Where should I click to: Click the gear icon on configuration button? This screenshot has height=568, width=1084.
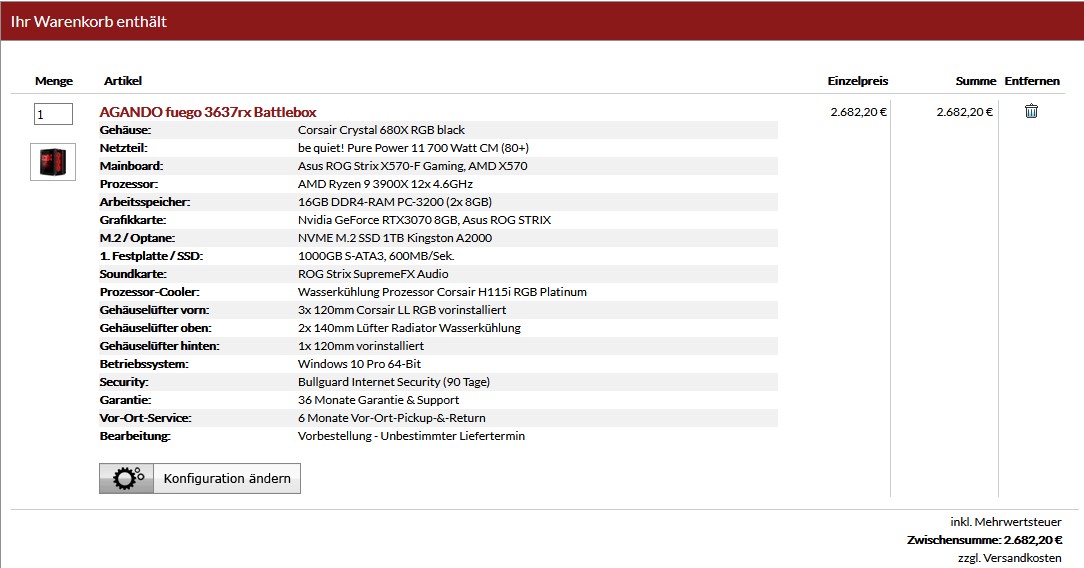[x=127, y=478]
